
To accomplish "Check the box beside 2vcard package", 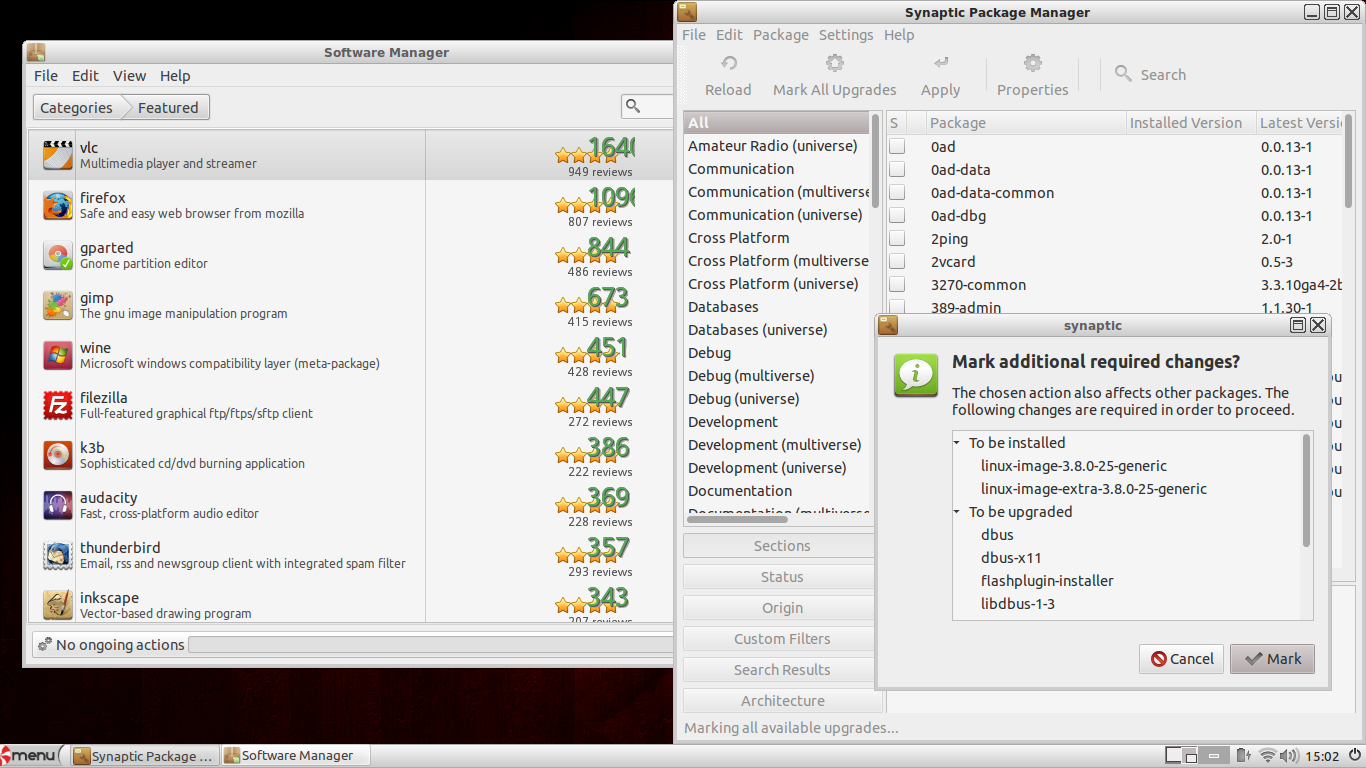I will (x=897, y=261).
